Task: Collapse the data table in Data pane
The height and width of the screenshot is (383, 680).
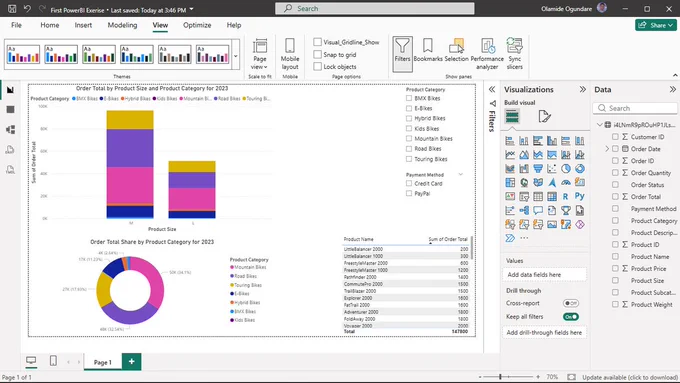Action: tap(600, 125)
